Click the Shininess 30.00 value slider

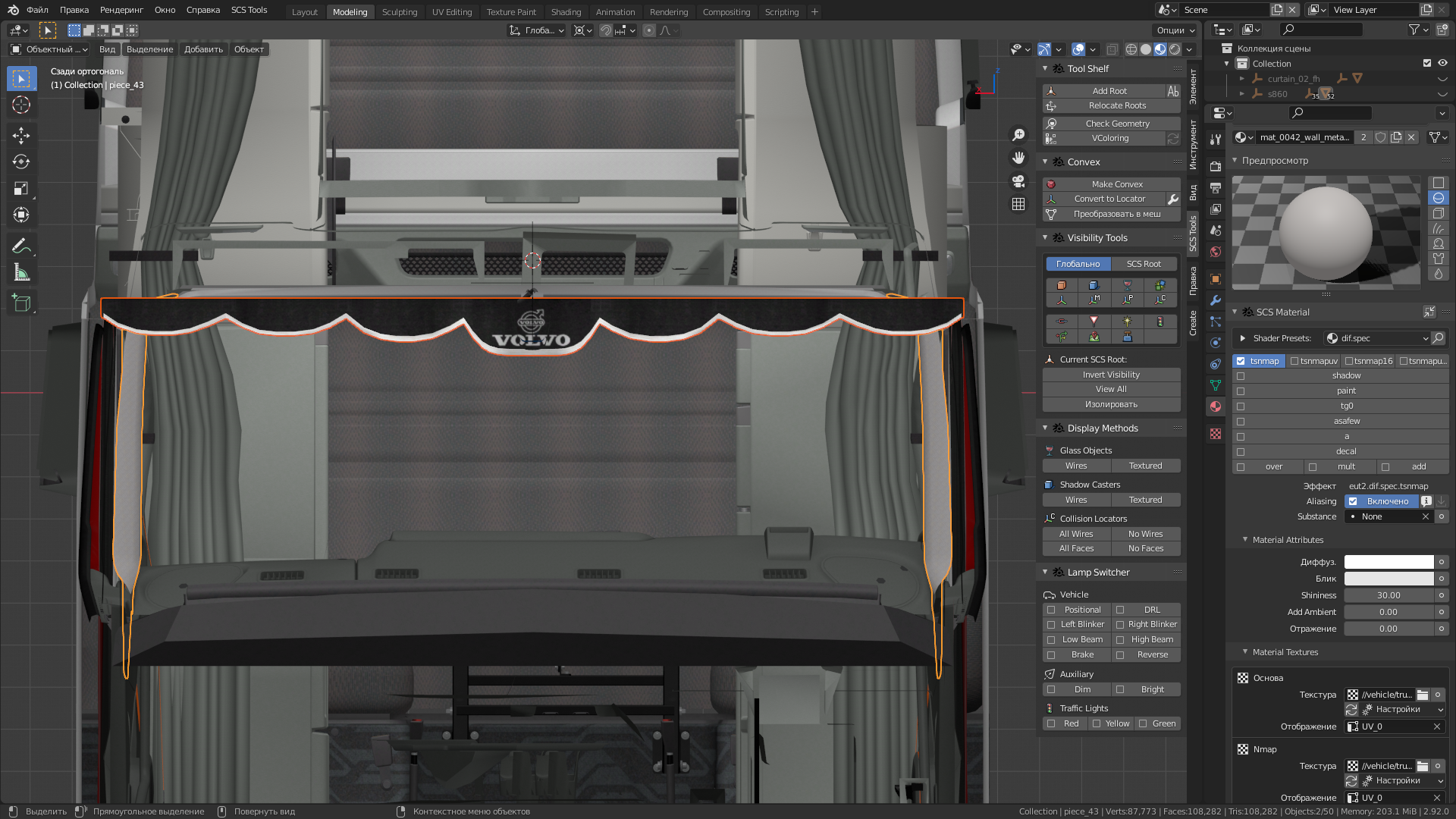pyautogui.click(x=1389, y=595)
